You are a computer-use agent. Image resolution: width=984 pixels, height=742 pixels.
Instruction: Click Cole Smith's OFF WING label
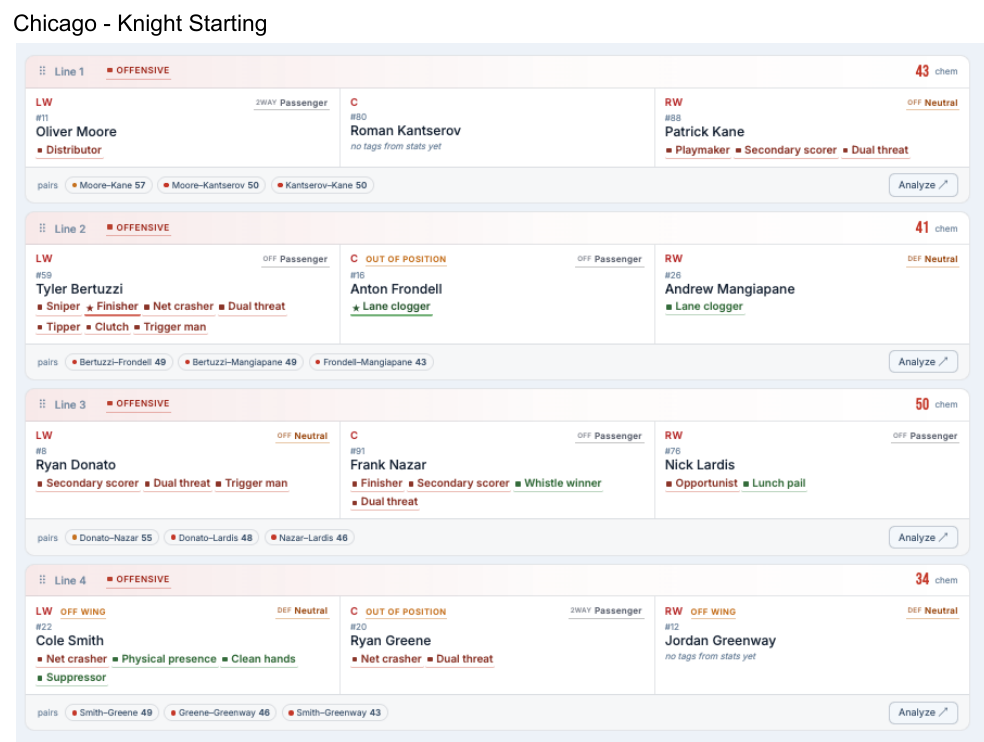(83, 612)
